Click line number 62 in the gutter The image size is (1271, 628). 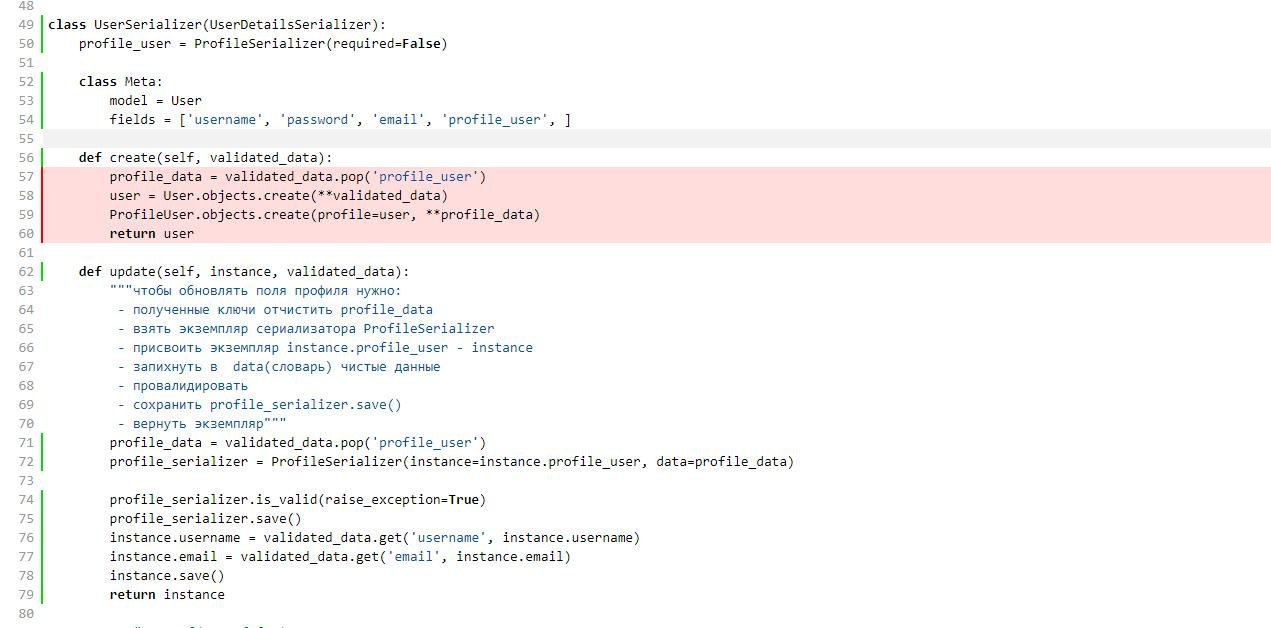[x=26, y=272]
